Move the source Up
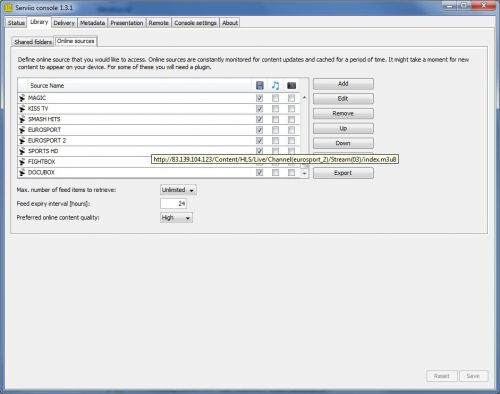Viewport: 500px width, 394px height. click(343, 128)
